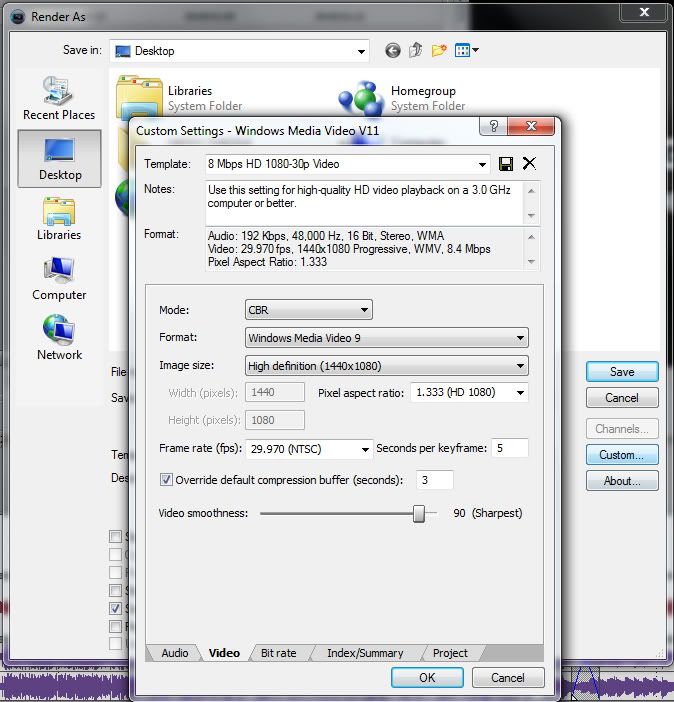Toggle Override default compression buffer checkbox
The height and width of the screenshot is (702, 674).
[x=166, y=480]
